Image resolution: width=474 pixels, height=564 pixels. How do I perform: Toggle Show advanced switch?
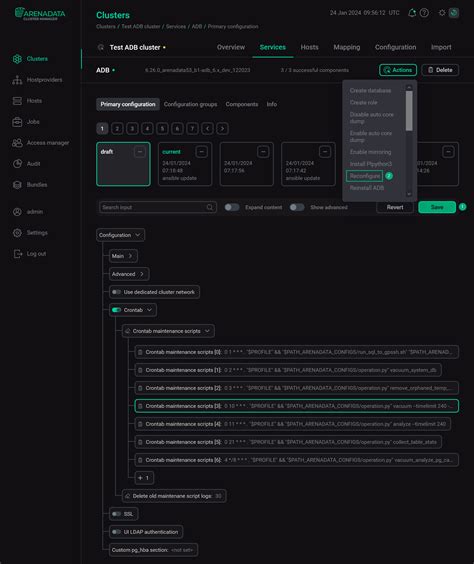point(297,207)
